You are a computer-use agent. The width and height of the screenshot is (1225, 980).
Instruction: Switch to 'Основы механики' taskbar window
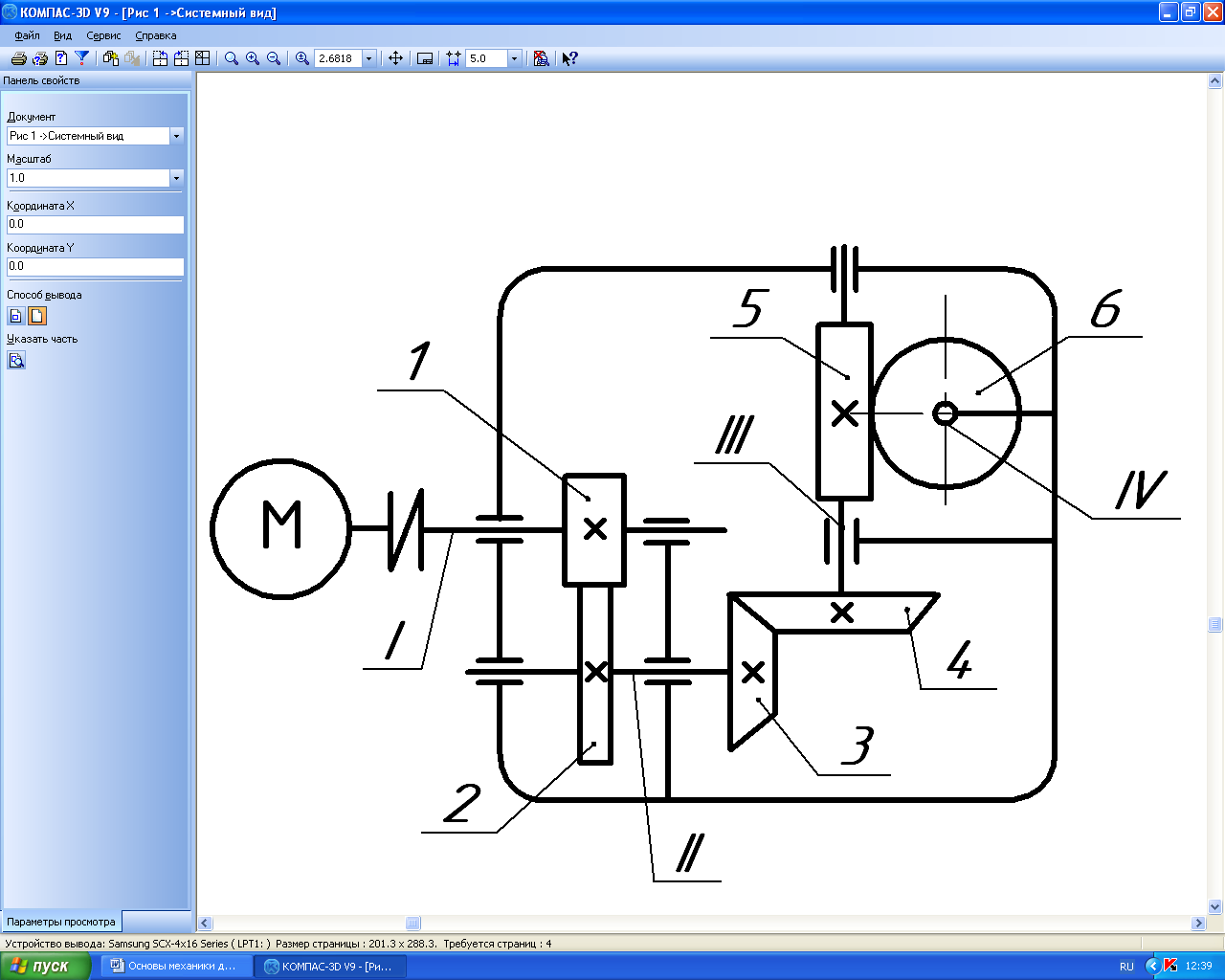175,966
